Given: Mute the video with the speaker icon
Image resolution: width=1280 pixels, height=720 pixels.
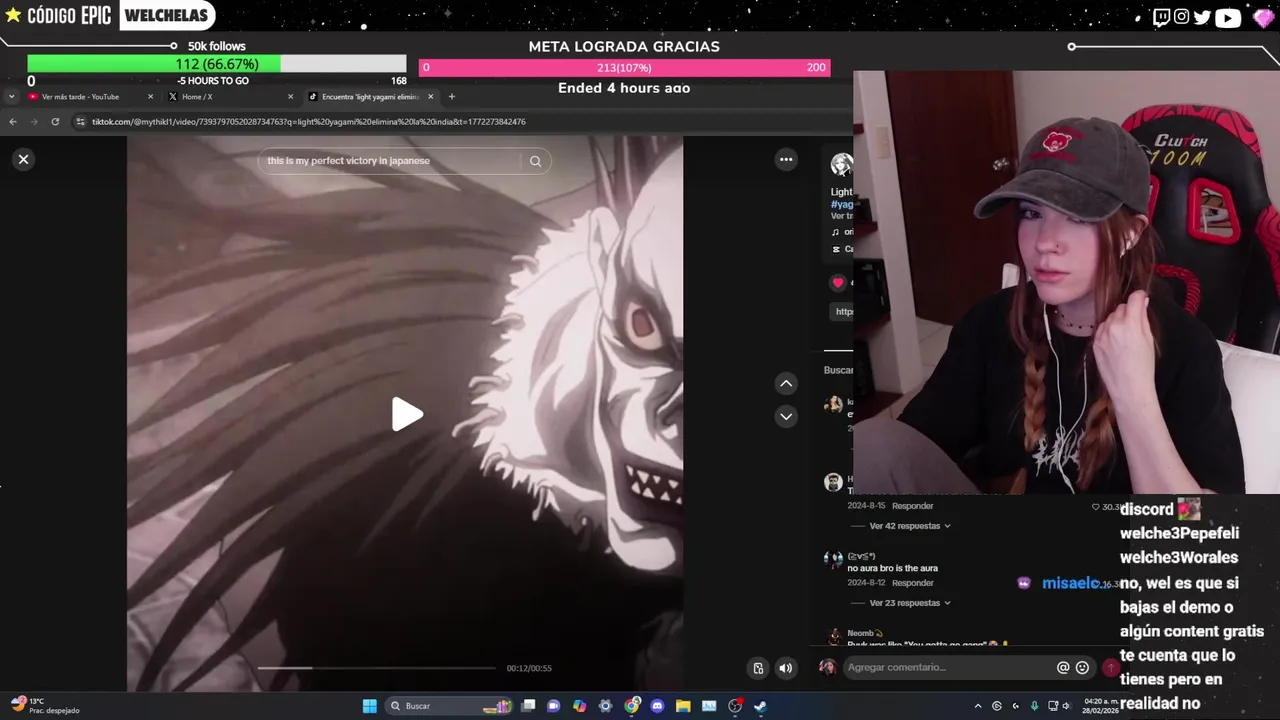Looking at the screenshot, I should click(x=786, y=668).
